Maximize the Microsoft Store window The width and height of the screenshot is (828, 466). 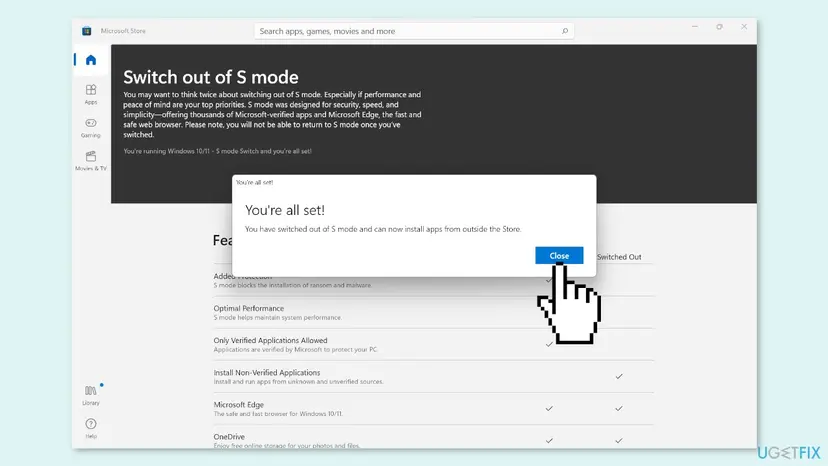click(x=719, y=26)
